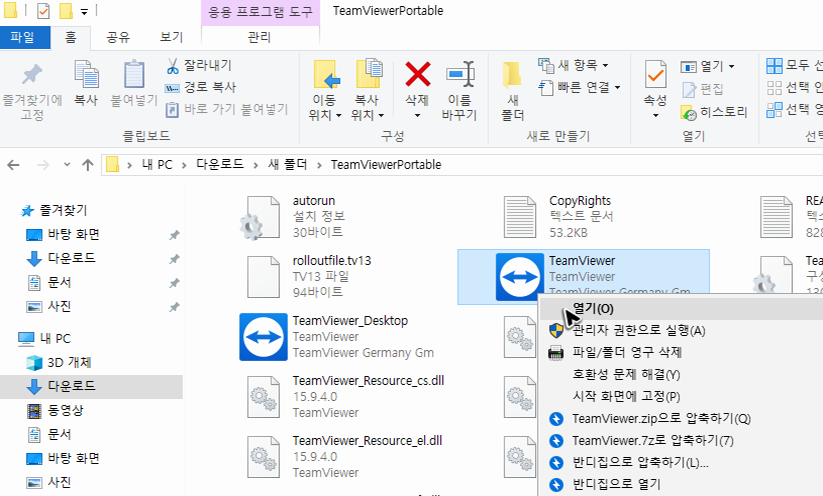Click 새 폴더 in address breadcrumb
This screenshot has width=823, height=496.
click(288, 165)
